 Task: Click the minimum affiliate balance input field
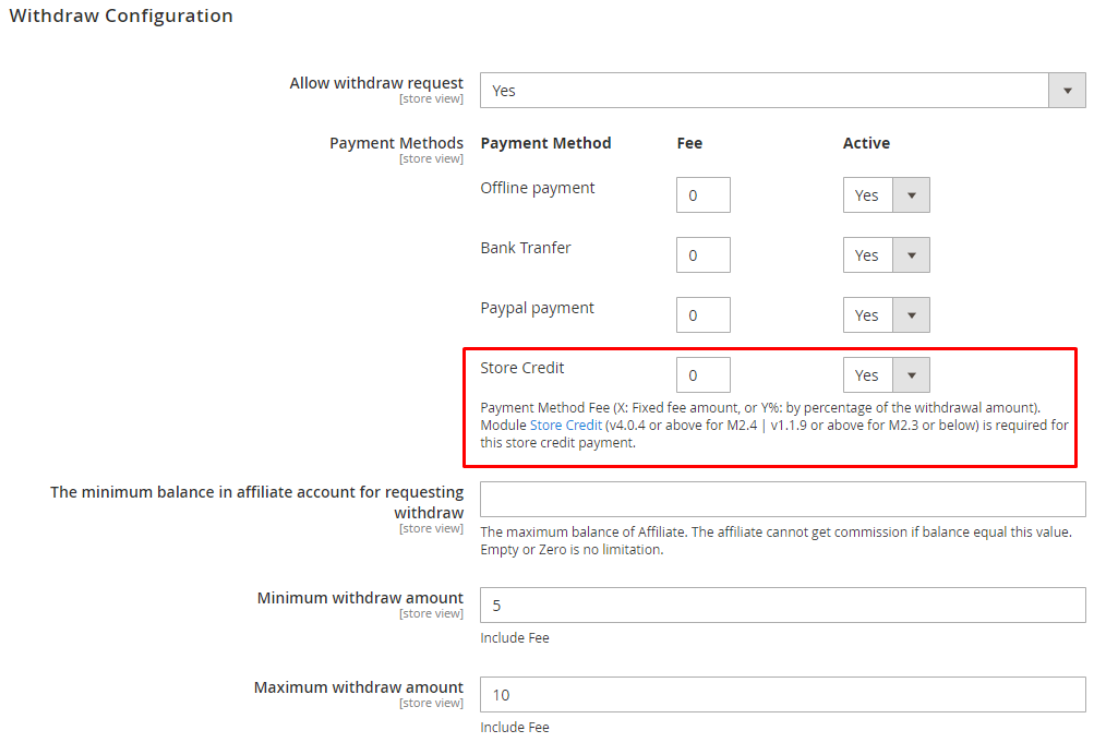point(782,499)
